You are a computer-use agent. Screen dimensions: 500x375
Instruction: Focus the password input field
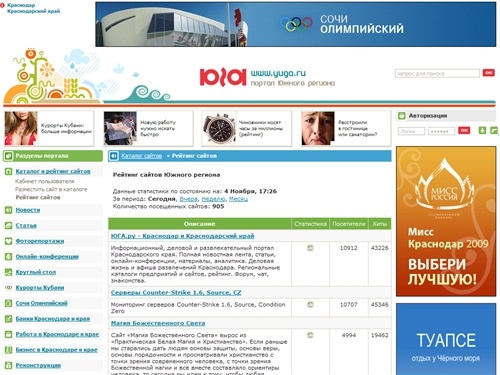click(441, 131)
